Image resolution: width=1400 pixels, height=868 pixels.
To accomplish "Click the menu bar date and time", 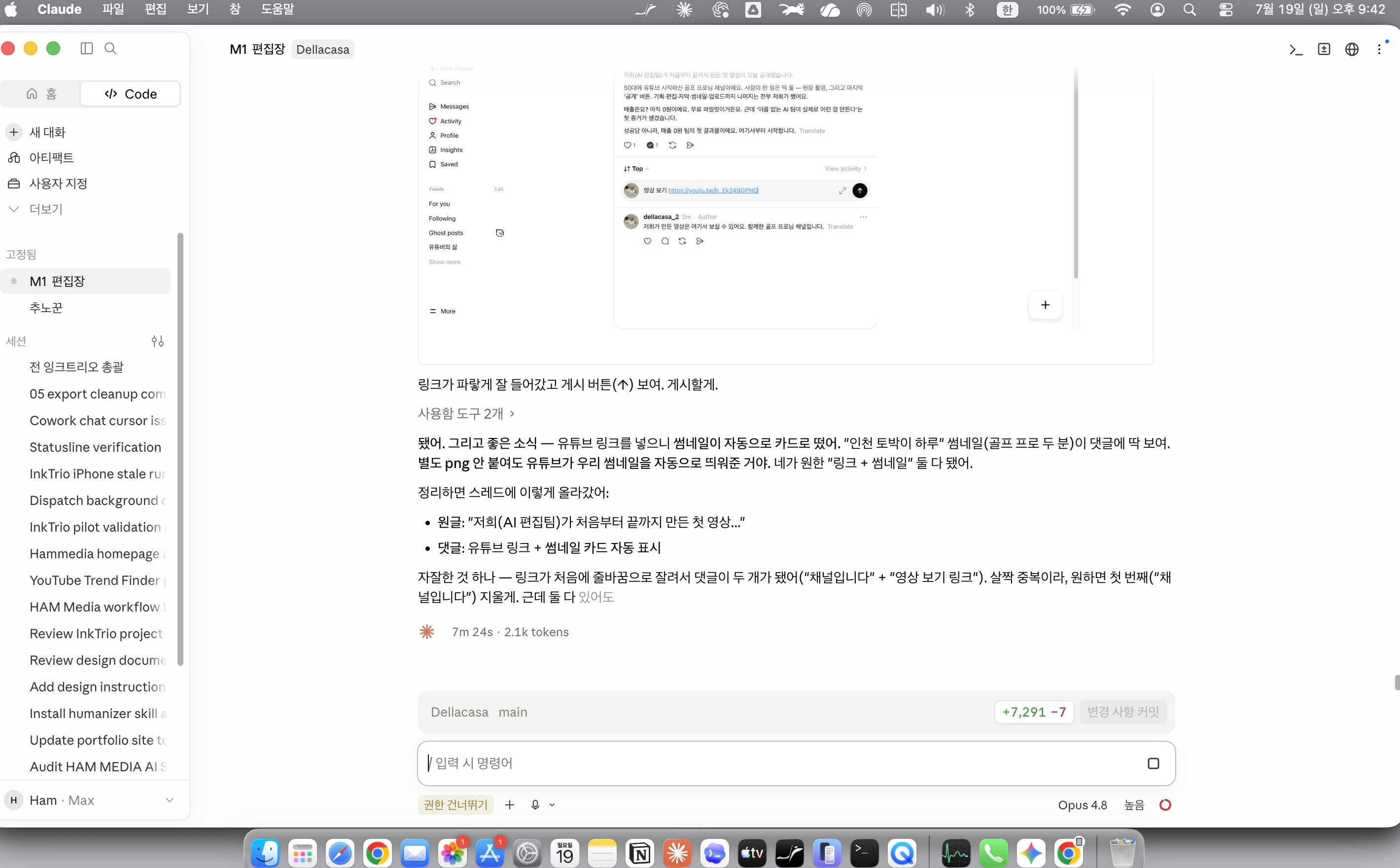I will click(x=1320, y=9).
